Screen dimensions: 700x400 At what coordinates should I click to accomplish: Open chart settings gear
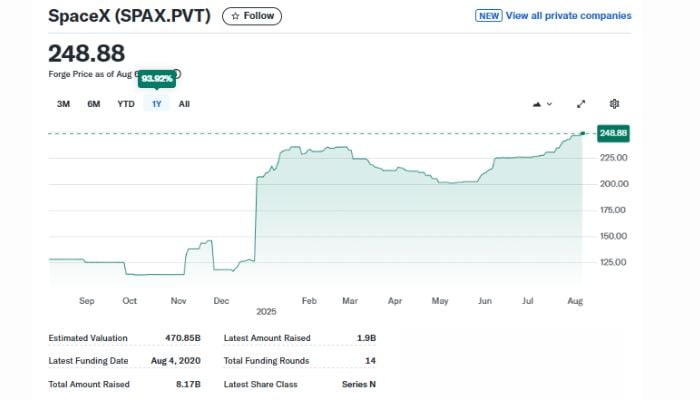click(x=614, y=104)
